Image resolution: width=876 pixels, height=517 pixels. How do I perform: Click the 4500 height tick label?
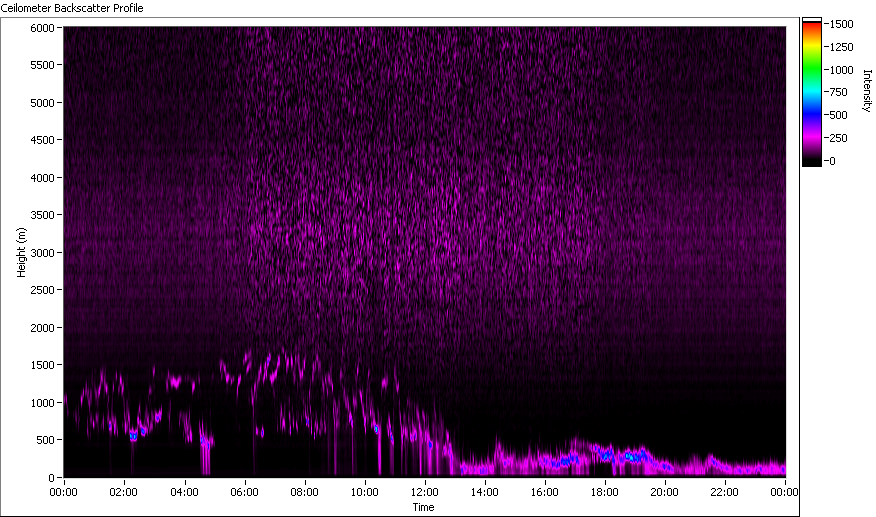click(42, 140)
